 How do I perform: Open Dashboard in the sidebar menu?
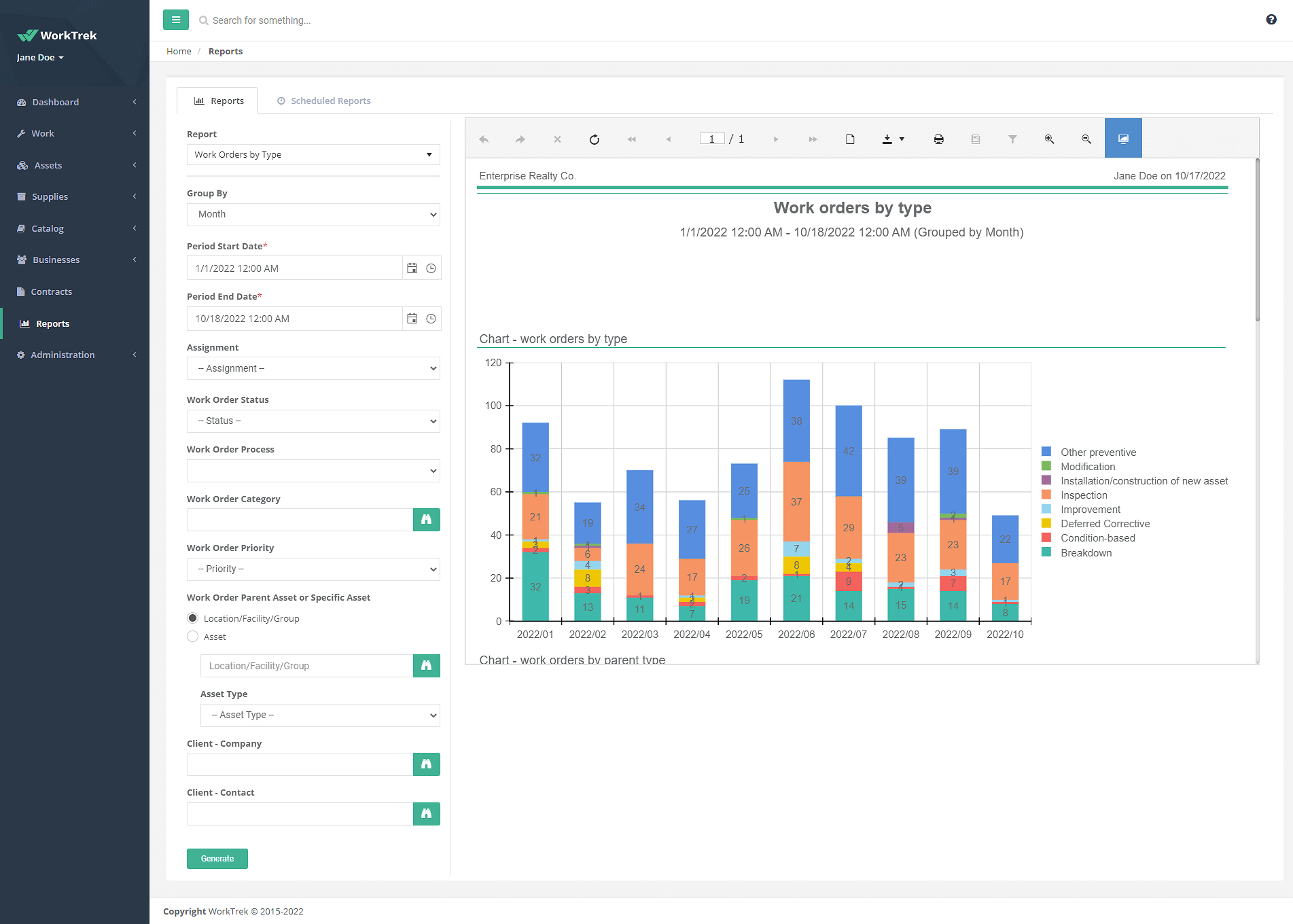56,102
